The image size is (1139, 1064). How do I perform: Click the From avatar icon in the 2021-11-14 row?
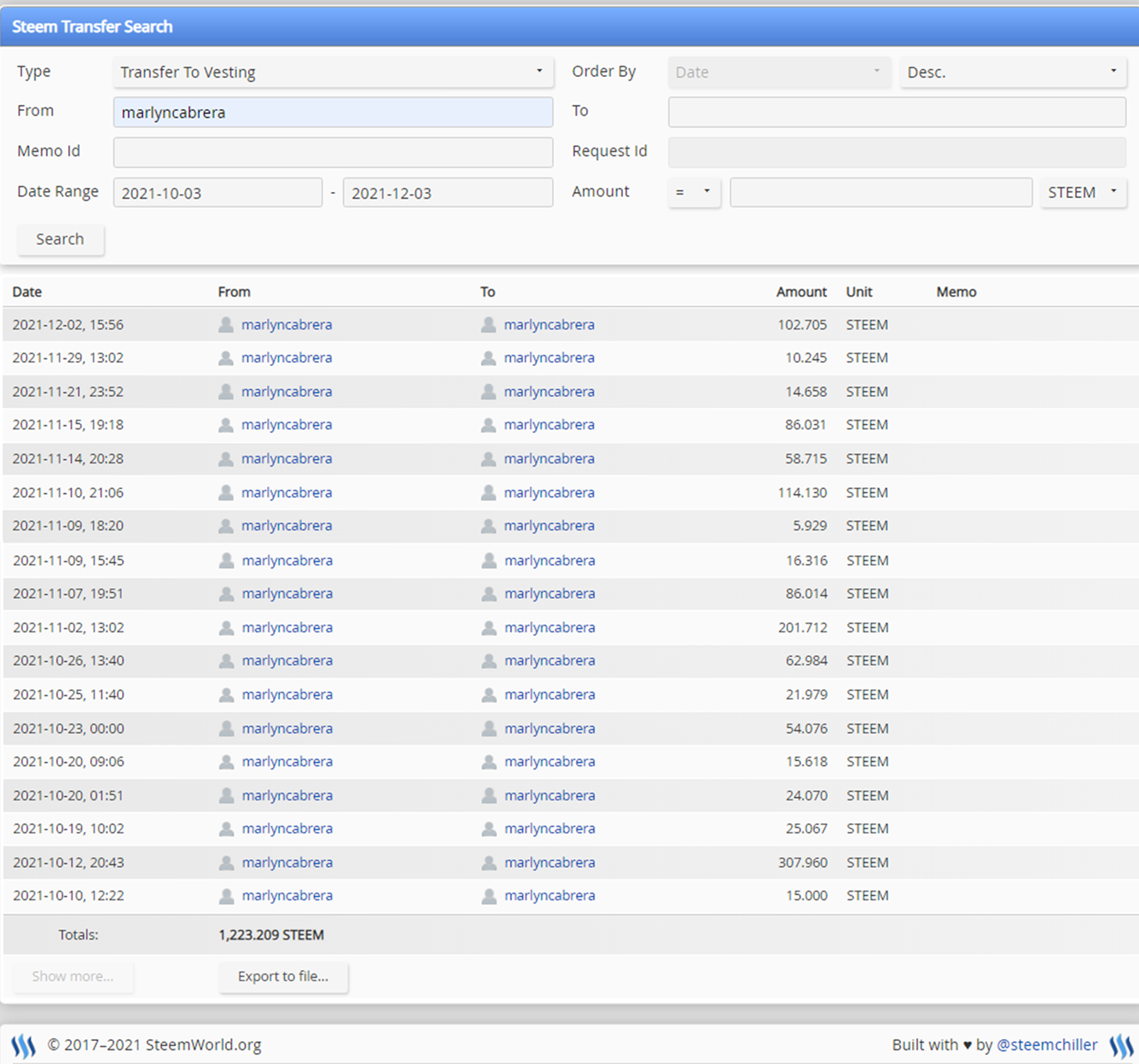[226, 459]
